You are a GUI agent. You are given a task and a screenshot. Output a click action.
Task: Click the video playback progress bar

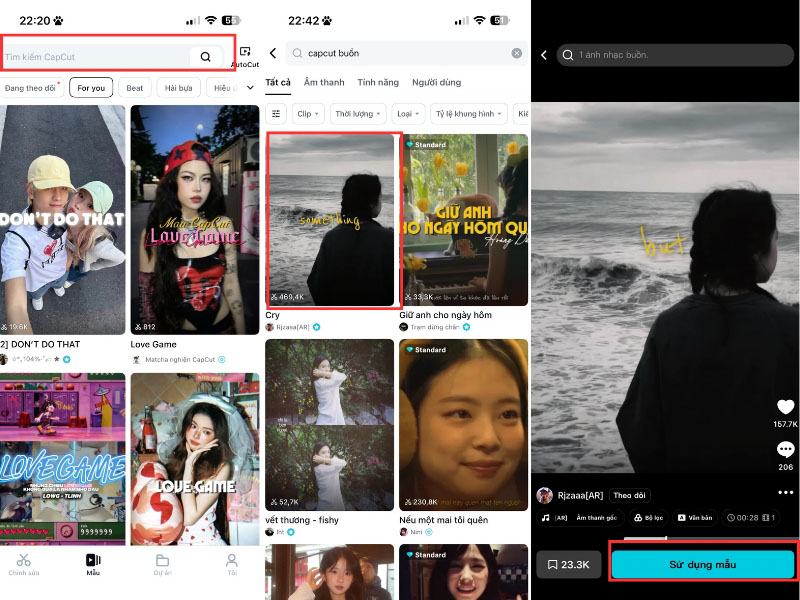[665, 538]
